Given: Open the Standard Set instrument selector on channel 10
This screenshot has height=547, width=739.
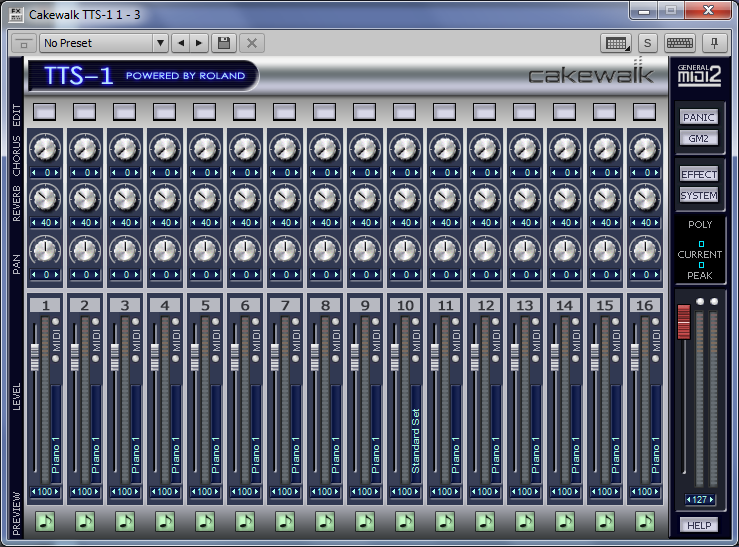Looking at the screenshot, I should (415, 433).
